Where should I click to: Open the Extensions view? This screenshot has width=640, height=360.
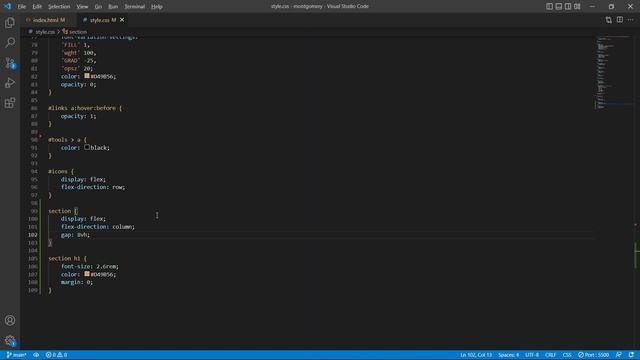[10, 103]
